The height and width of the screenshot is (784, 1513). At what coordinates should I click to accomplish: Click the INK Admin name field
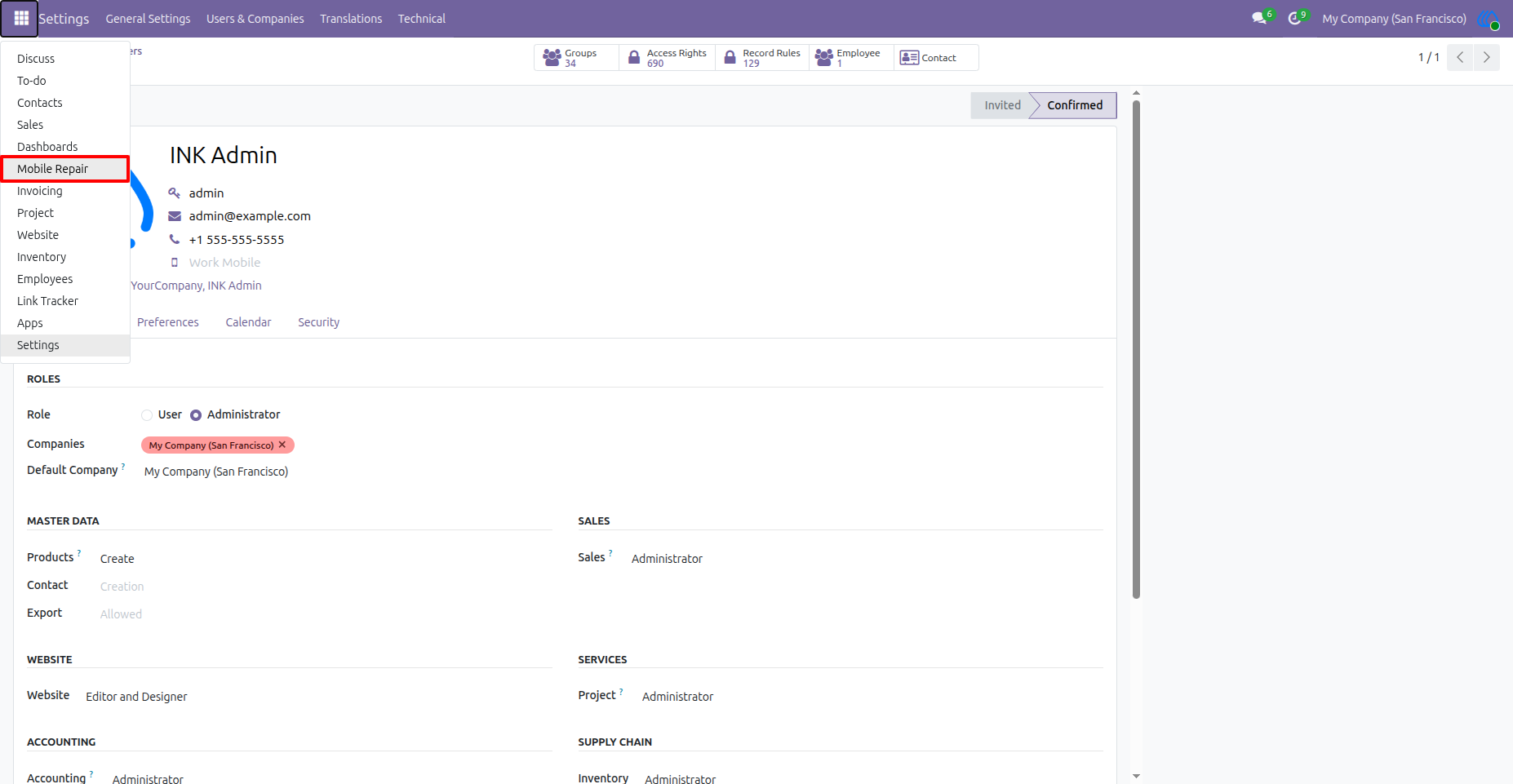pyautogui.click(x=224, y=155)
